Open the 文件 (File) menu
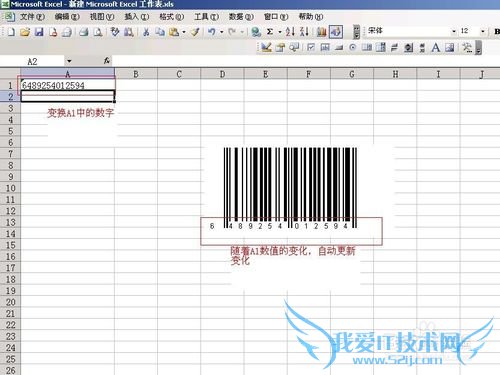The width and height of the screenshot is (500, 375). pyautogui.click(x=32, y=16)
